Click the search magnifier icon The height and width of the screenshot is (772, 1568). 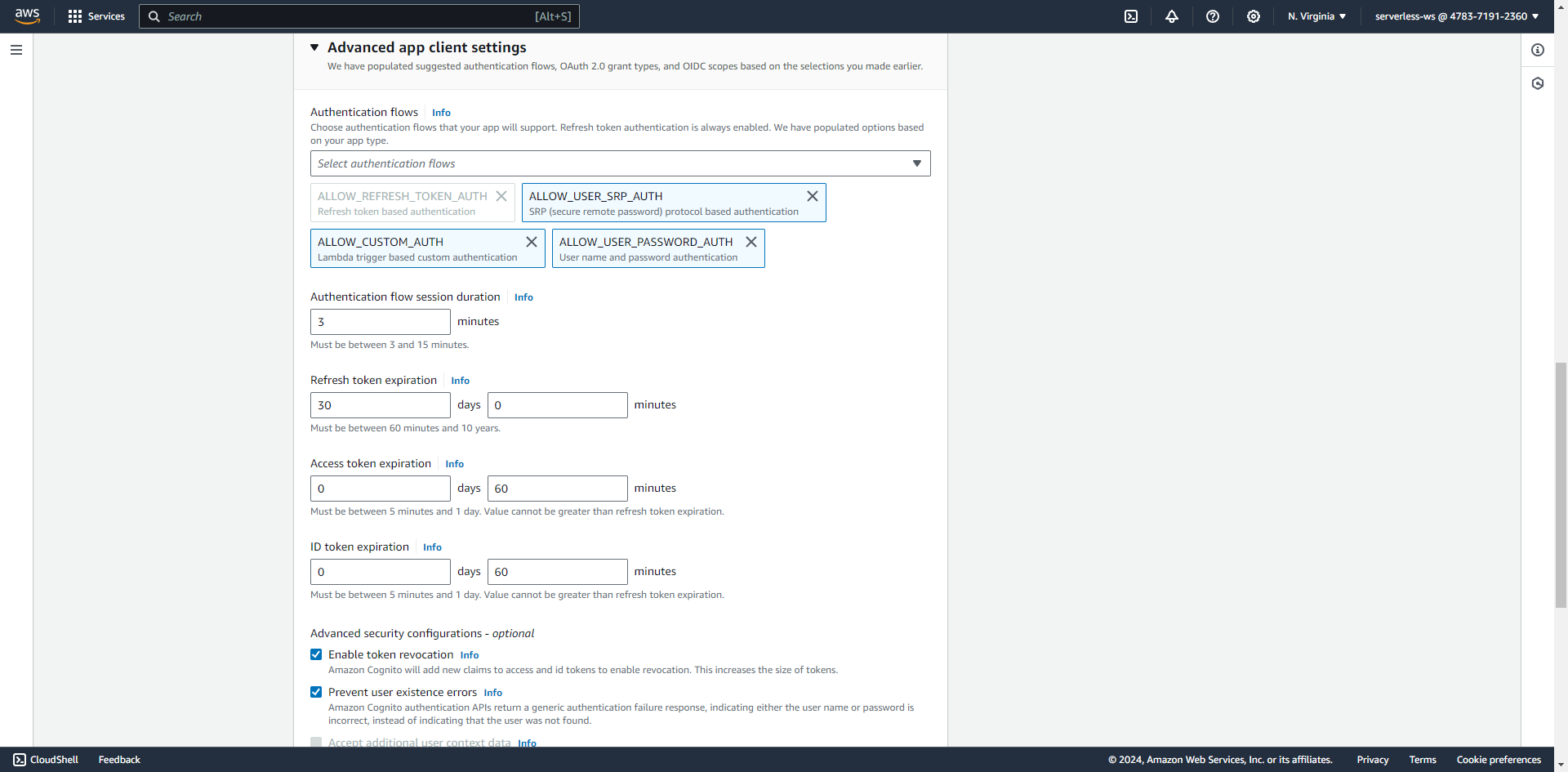coord(154,16)
